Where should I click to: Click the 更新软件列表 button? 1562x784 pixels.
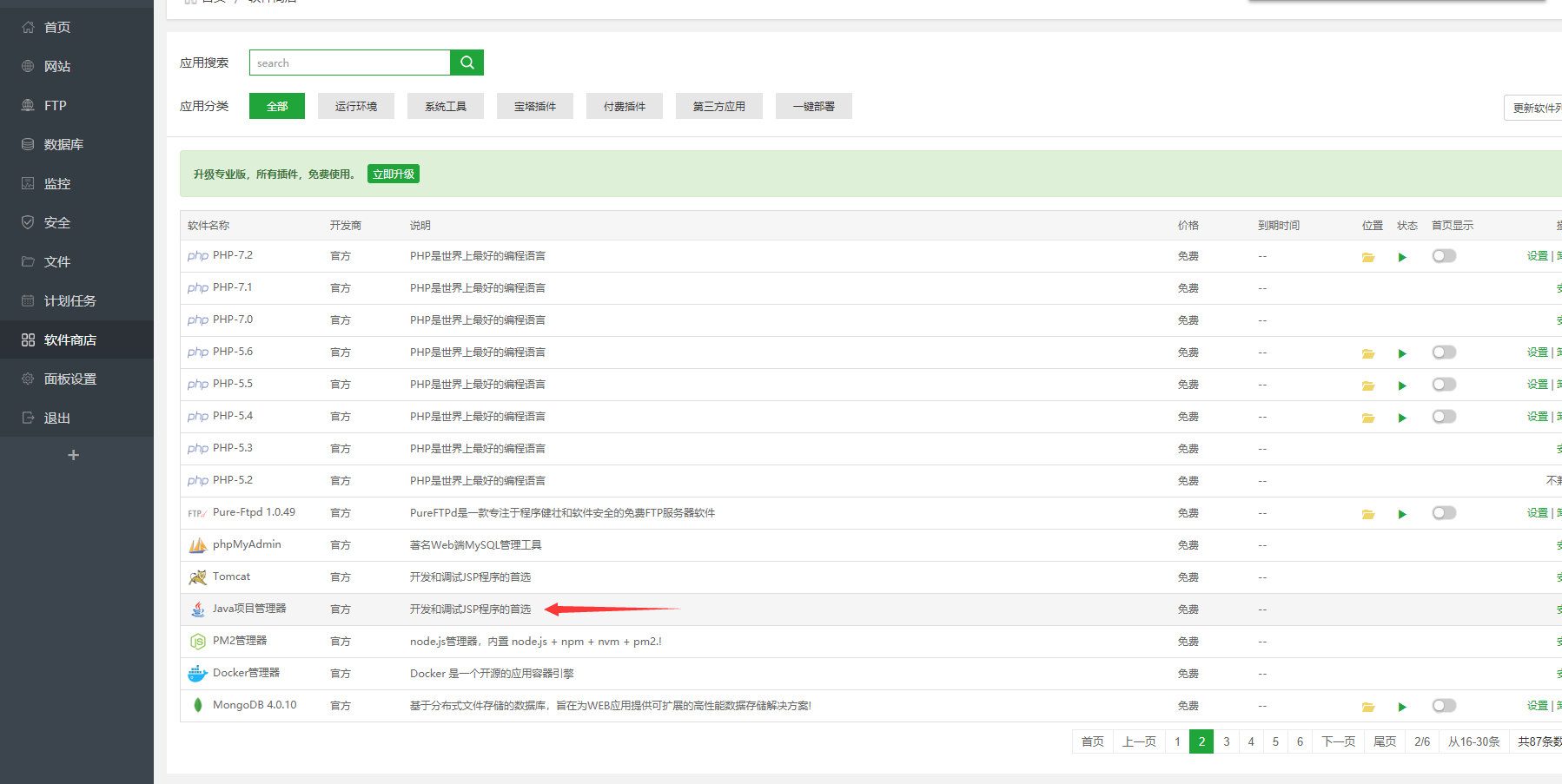point(1534,108)
